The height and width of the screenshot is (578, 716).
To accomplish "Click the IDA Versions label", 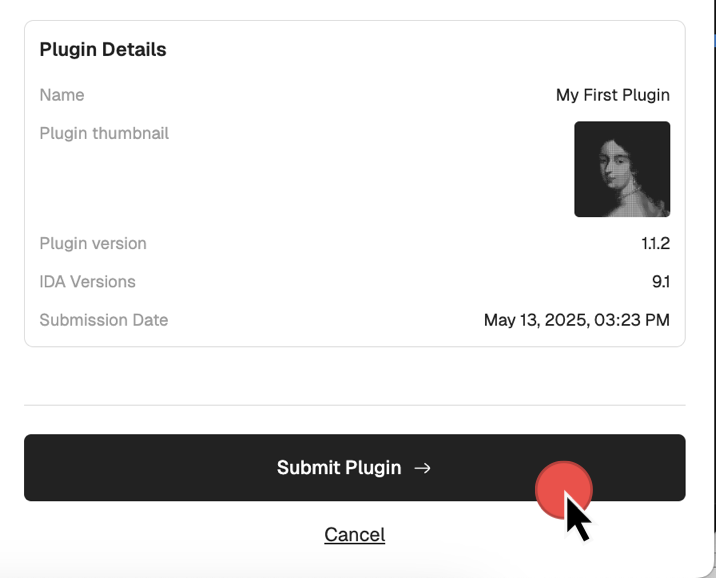I will (x=88, y=282).
